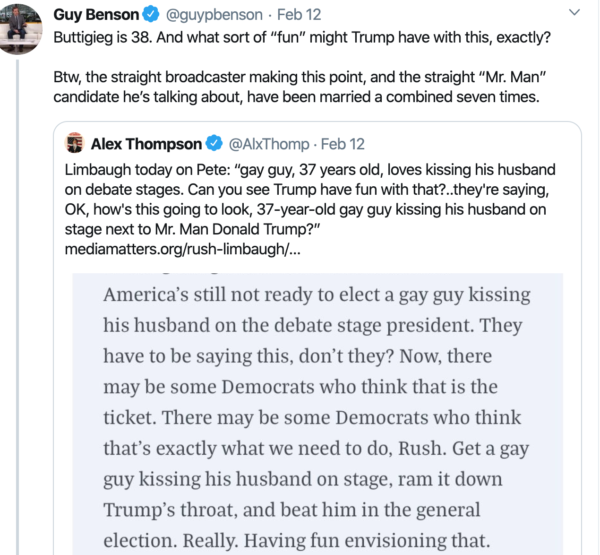Click the "Having fun envisioning that" excerpt line

[x=297, y=540]
